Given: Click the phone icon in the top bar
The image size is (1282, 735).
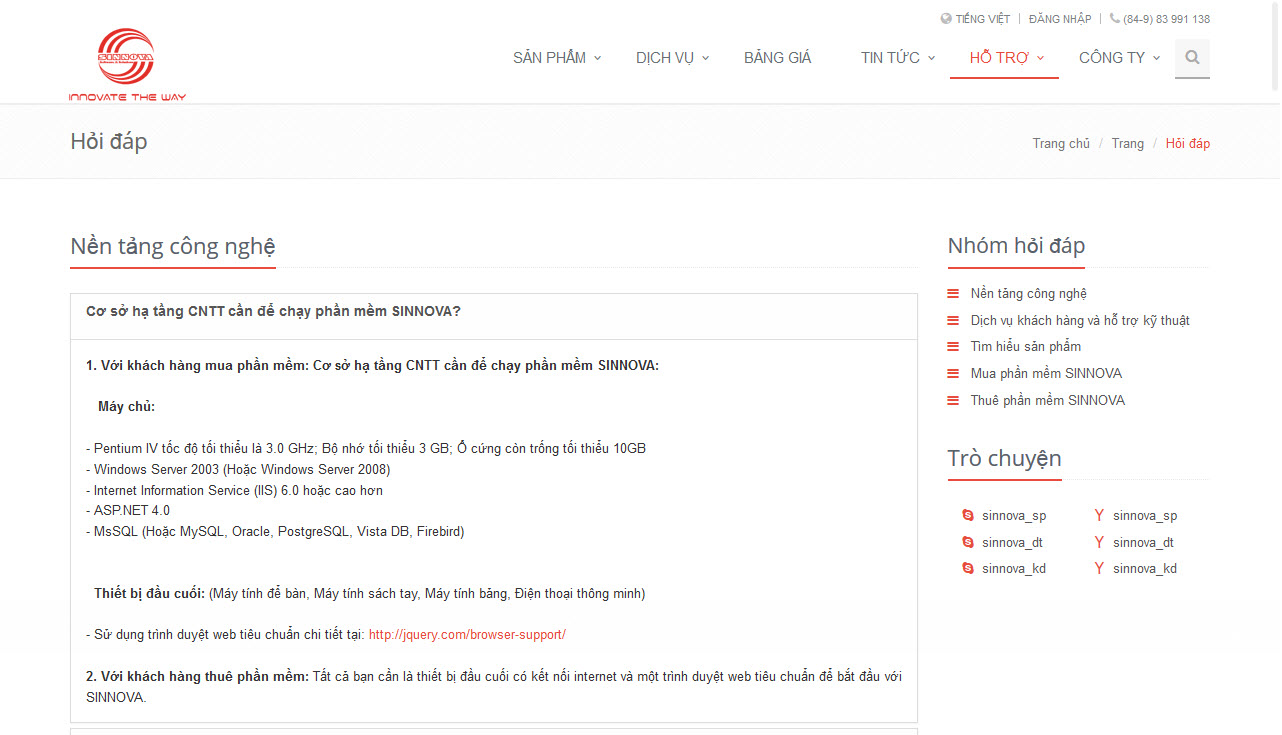Looking at the screenshot, I should coord(1115,18).
